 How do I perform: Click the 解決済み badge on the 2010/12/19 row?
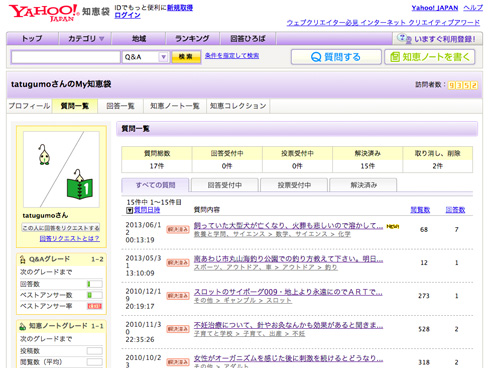pyautogui.click(x=178, y=296)
